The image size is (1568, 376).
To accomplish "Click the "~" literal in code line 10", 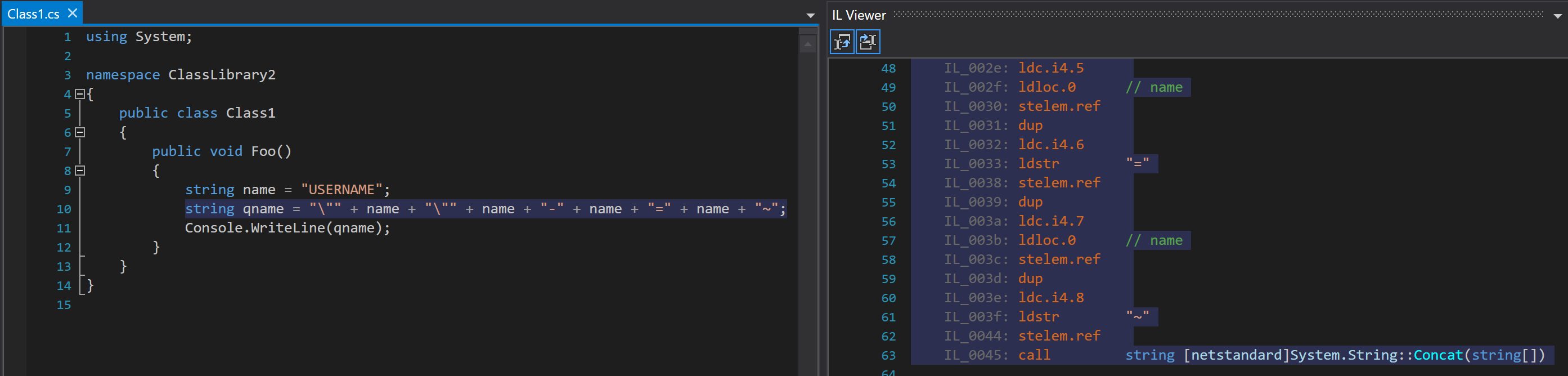I will [x=766, y=208].
